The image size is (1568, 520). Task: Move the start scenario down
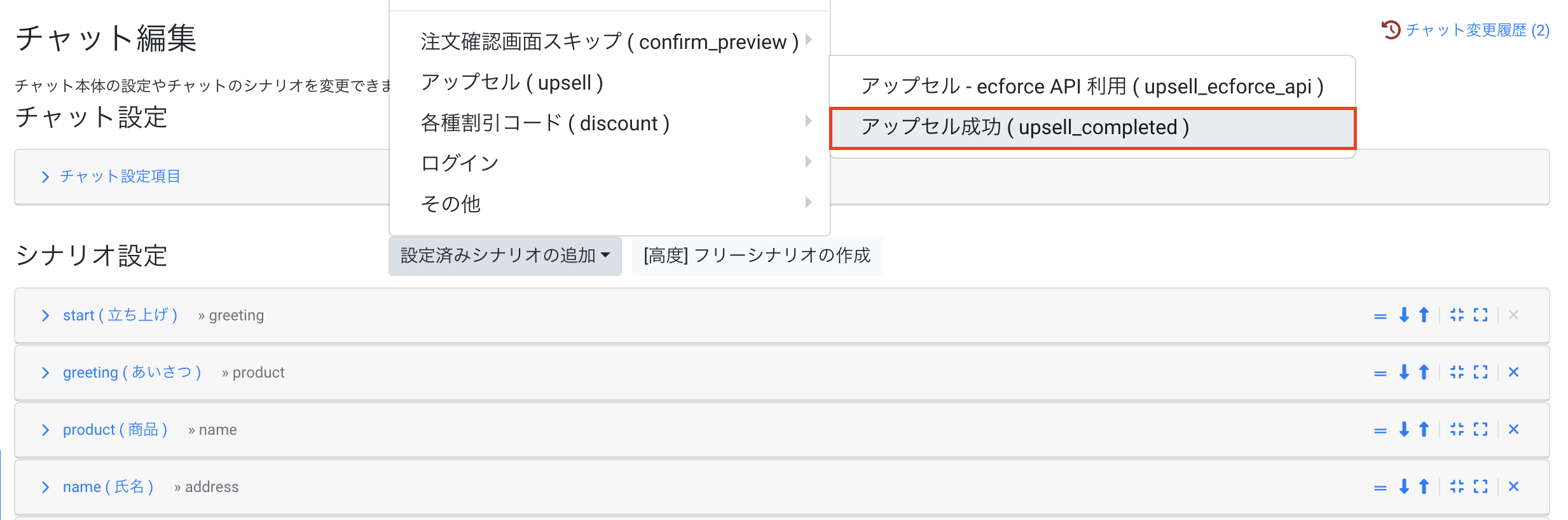click(x=1404, y=315)
